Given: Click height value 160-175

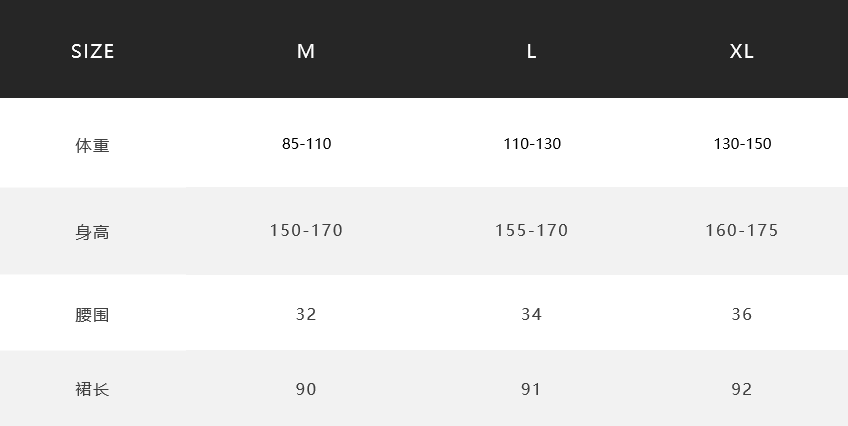Looking at the screenshot, I should 741,230.
